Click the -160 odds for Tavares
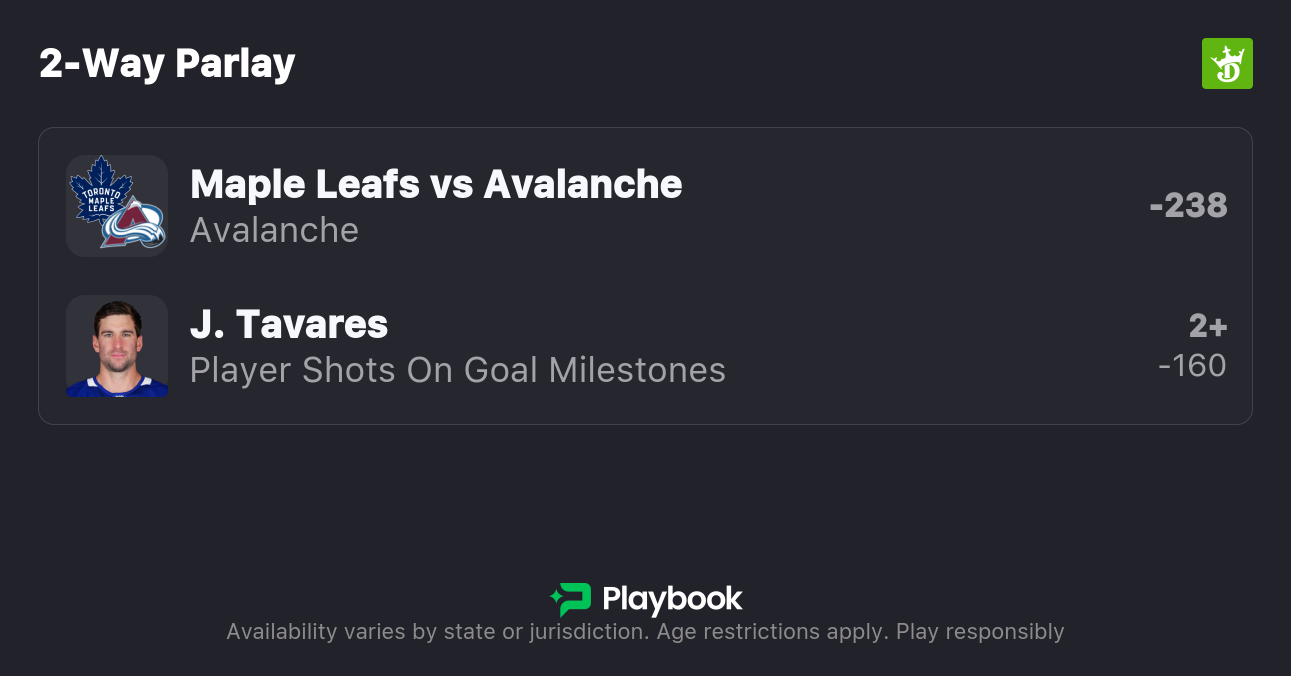This screenshot has width=1291, height=676. coord(1192,365)
